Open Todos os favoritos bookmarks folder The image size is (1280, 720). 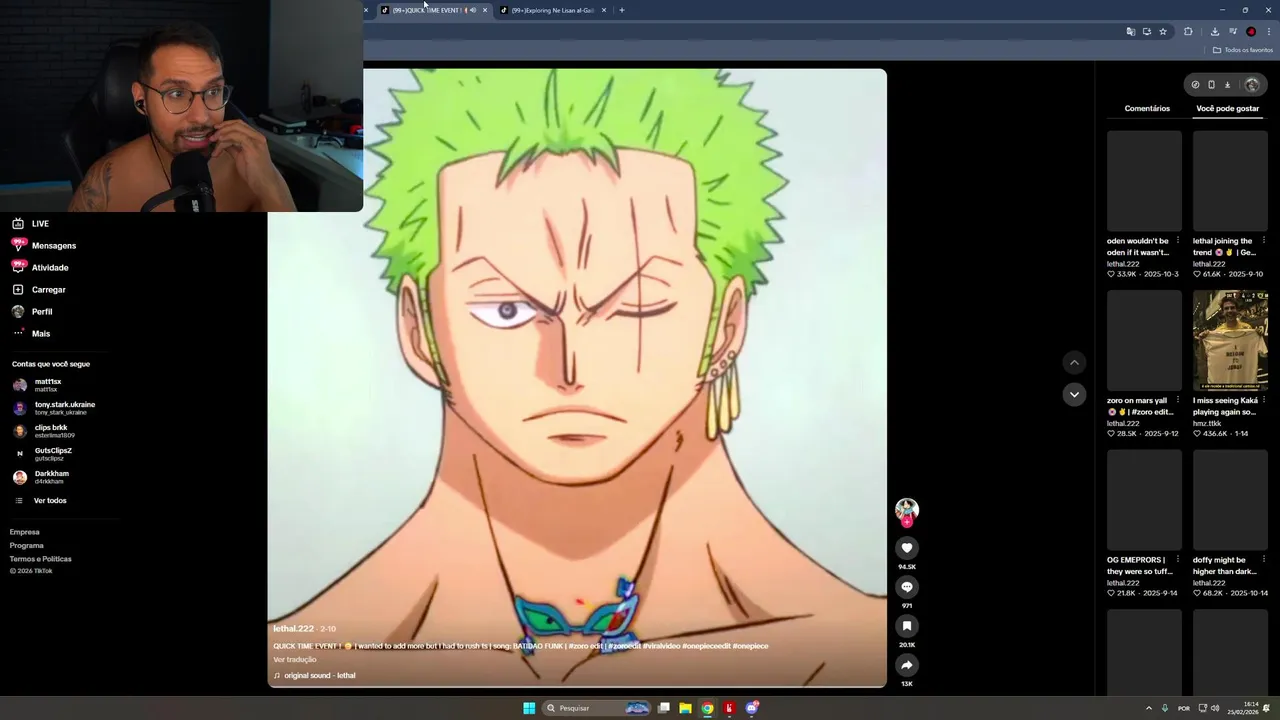pos(1243,50)
